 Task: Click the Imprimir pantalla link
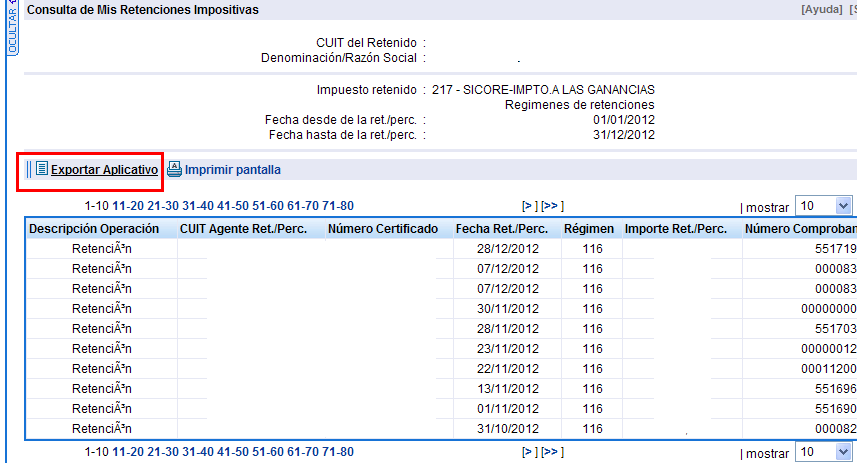pyautogui.click(x=232, y=170)
